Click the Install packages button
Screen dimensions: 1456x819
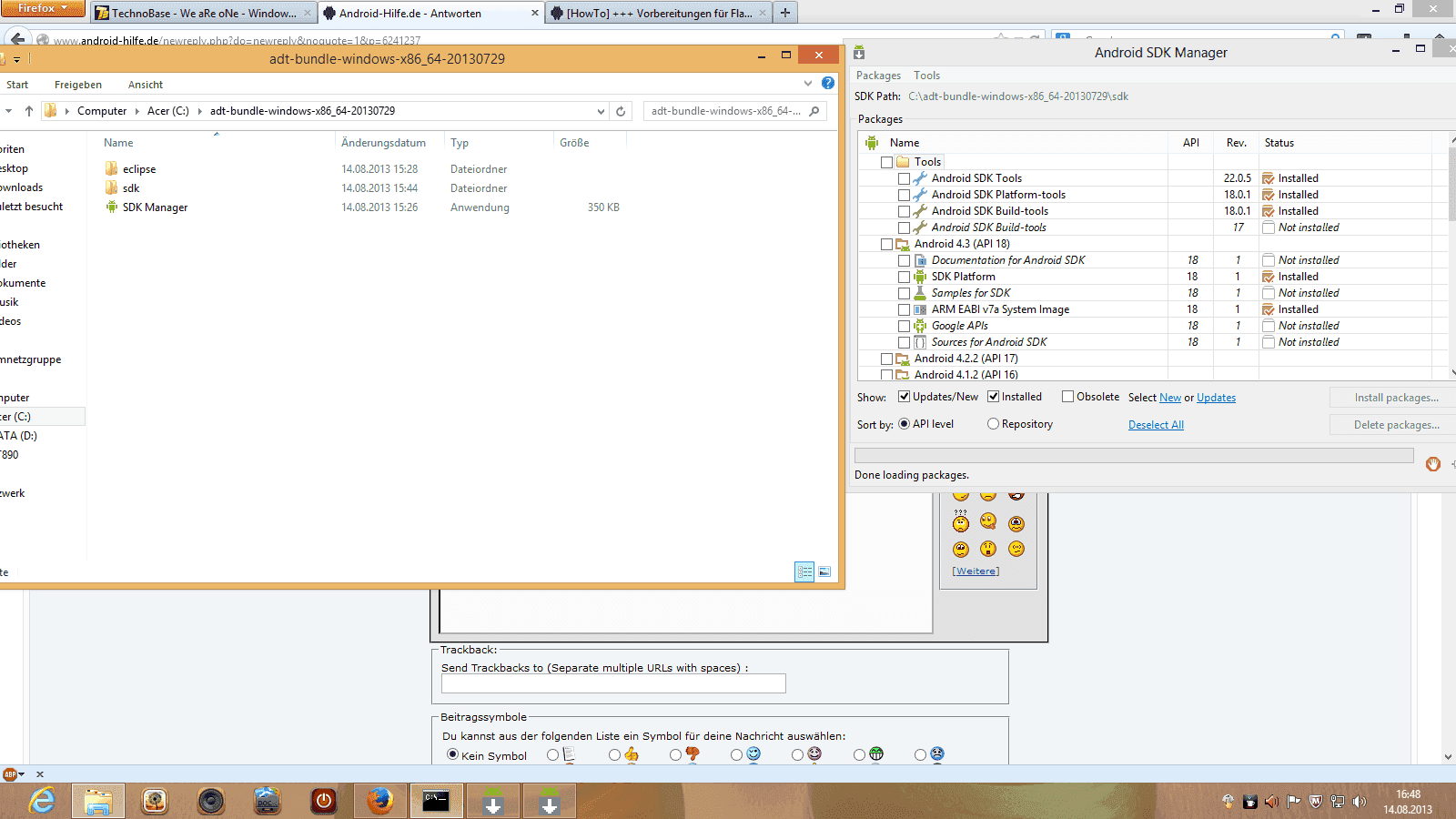point(1396,398)
